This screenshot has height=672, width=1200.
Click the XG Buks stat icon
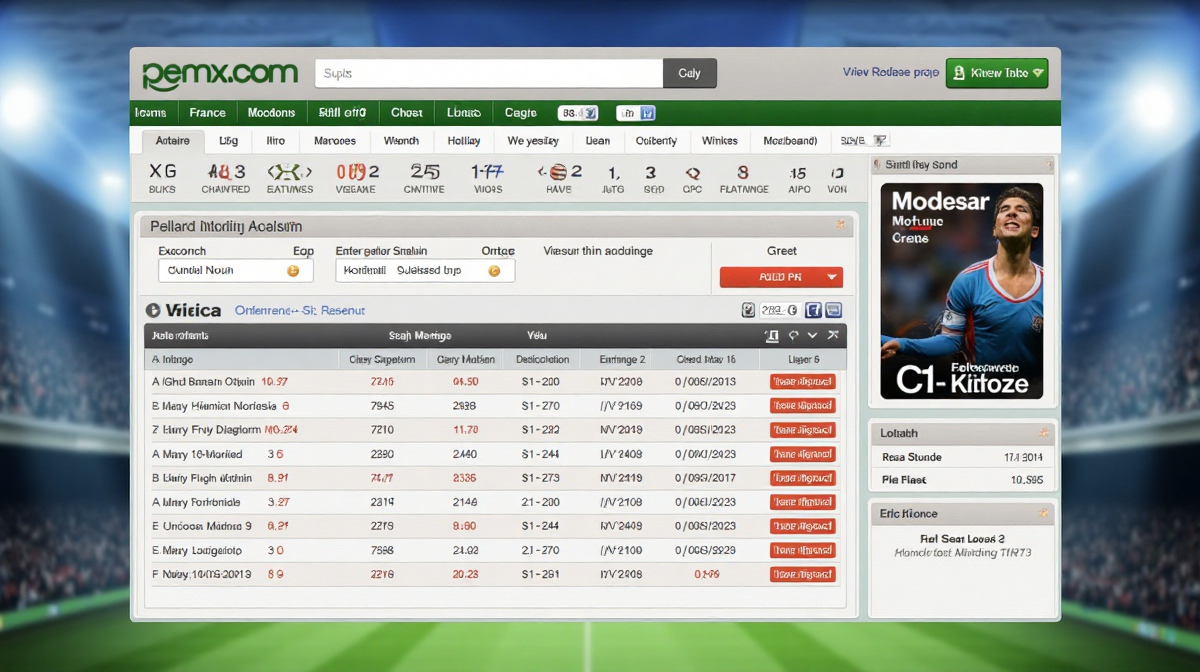162,172
